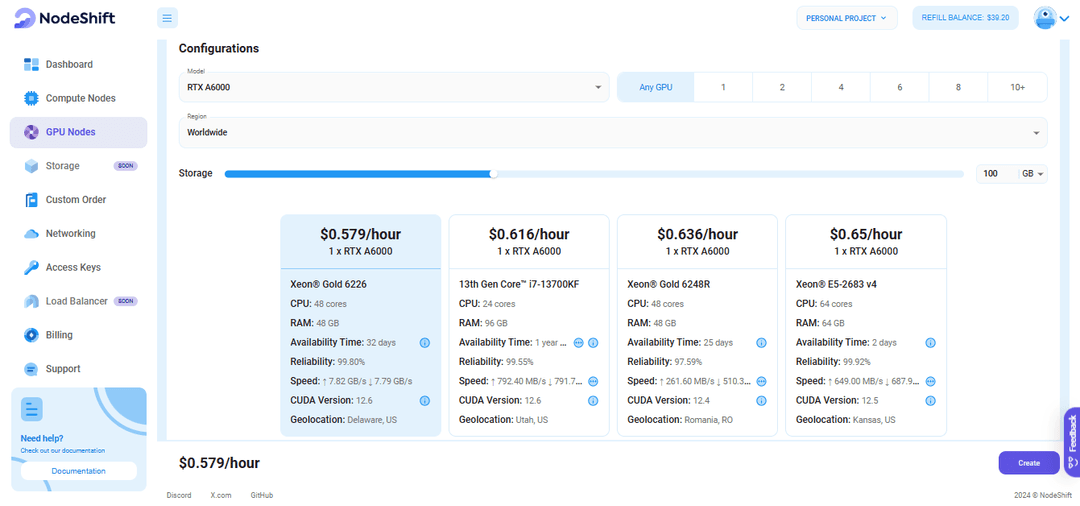The height and width of the screenshot is (506, 1080).
Task: Select the $0.636/hour GPU card
Action: pyautogui.click(x=697, y=325)
